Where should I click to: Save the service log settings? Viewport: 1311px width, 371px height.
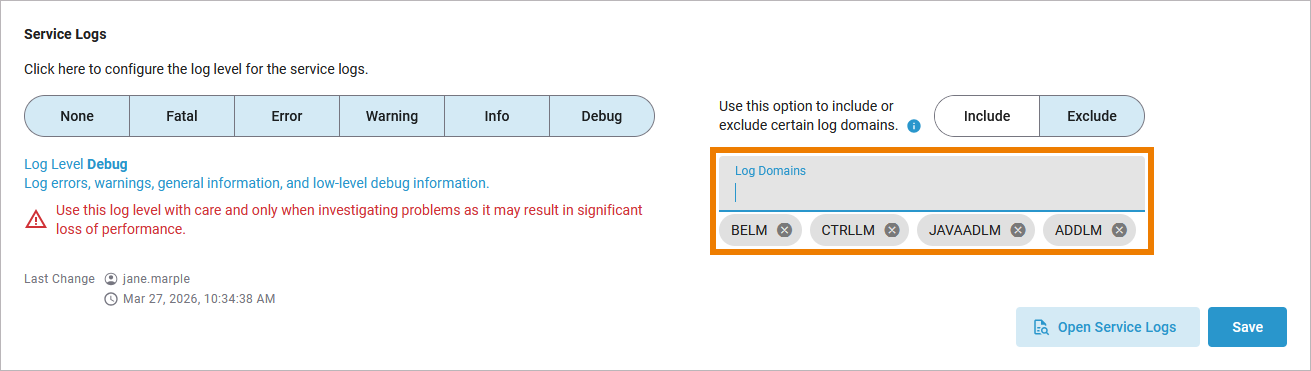point(1247,327)
